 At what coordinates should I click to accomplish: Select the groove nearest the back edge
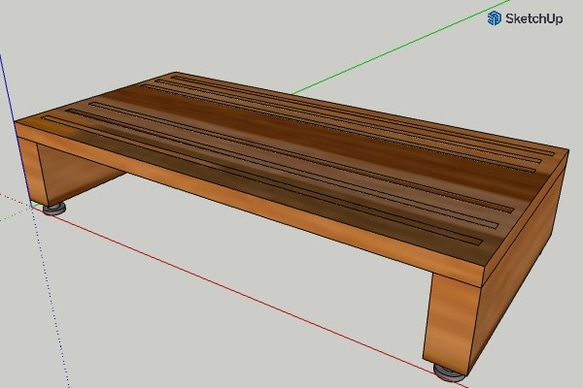click(363, 115)
